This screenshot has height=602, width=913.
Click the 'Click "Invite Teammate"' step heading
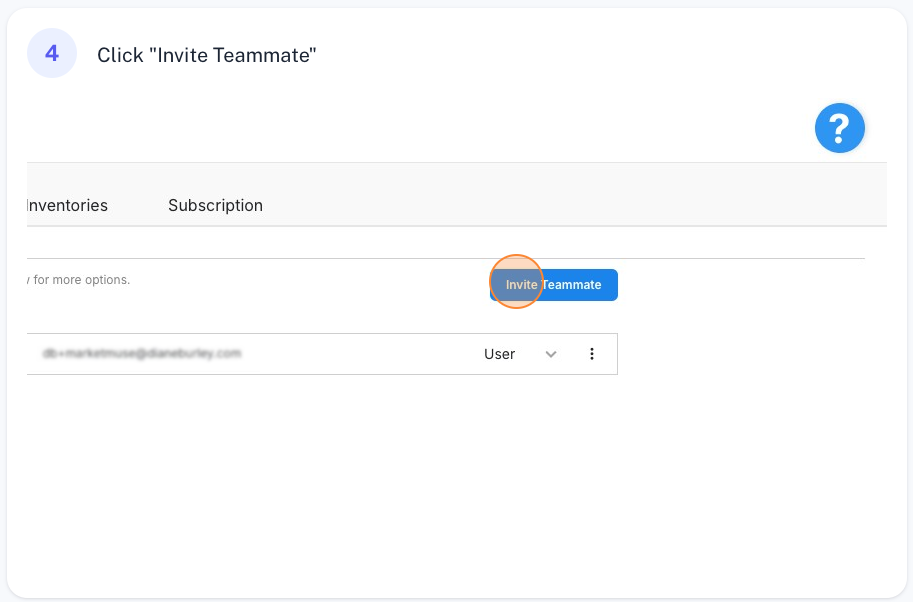click(207, 55)
